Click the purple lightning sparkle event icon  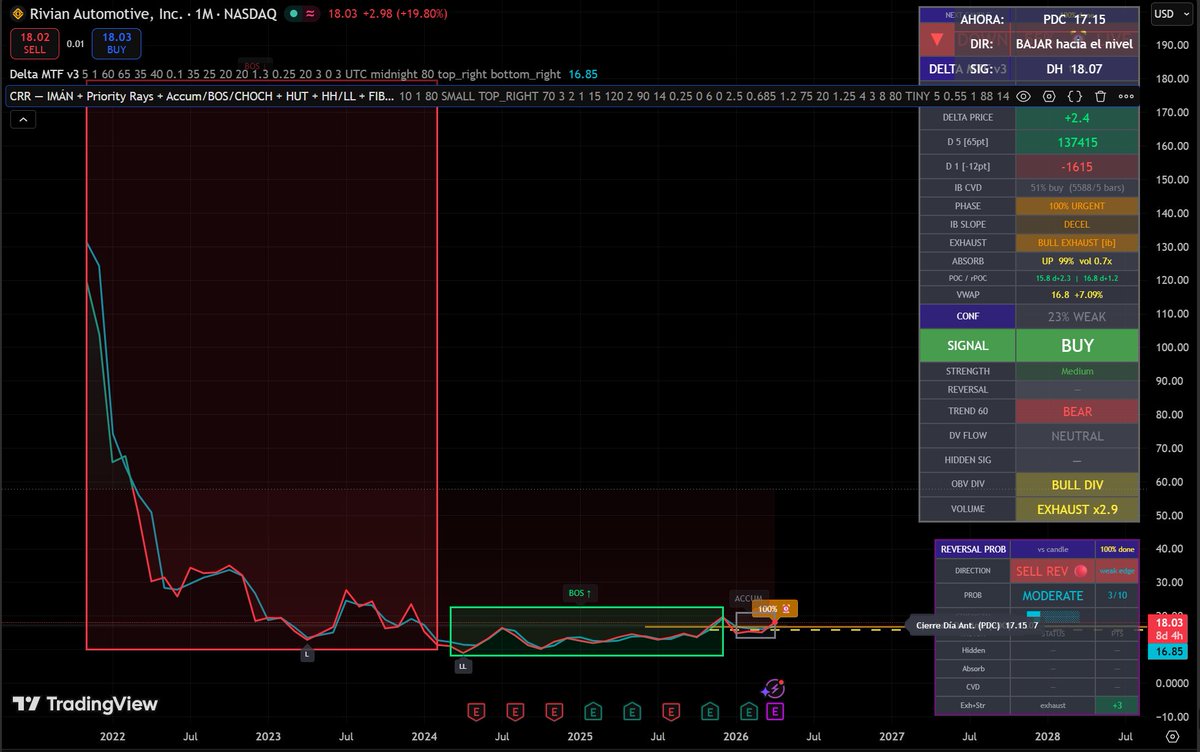pos(773,689)
